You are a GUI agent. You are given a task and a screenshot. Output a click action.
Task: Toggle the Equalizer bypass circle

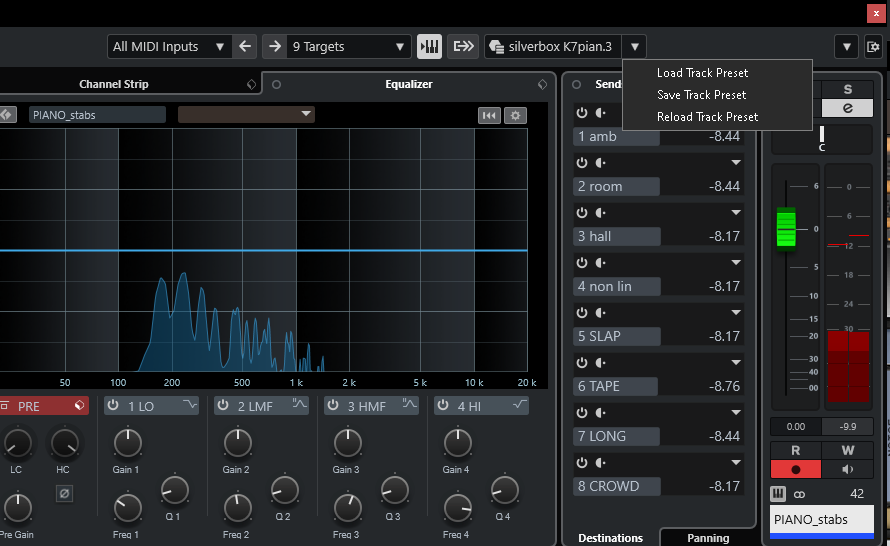click(276, 85)
